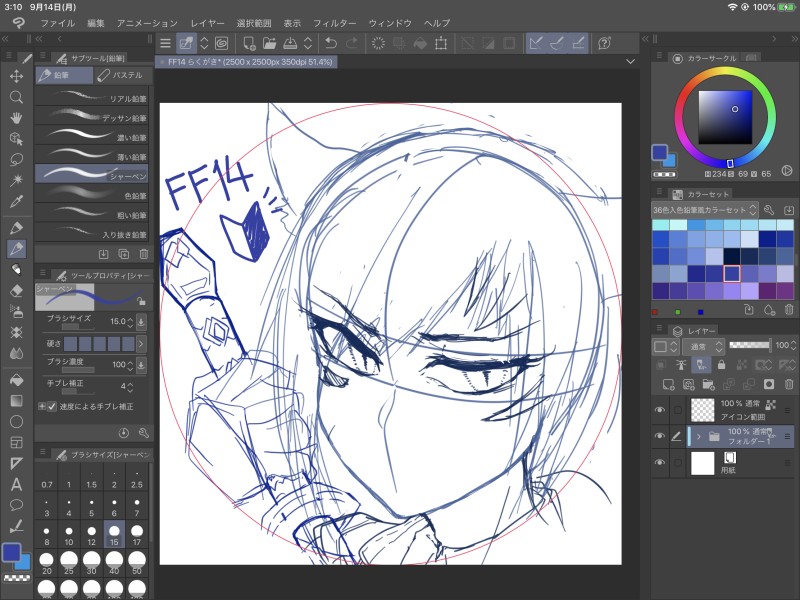Delete the selected layer with trash icon
800x600 pixels.
[789, 384]
